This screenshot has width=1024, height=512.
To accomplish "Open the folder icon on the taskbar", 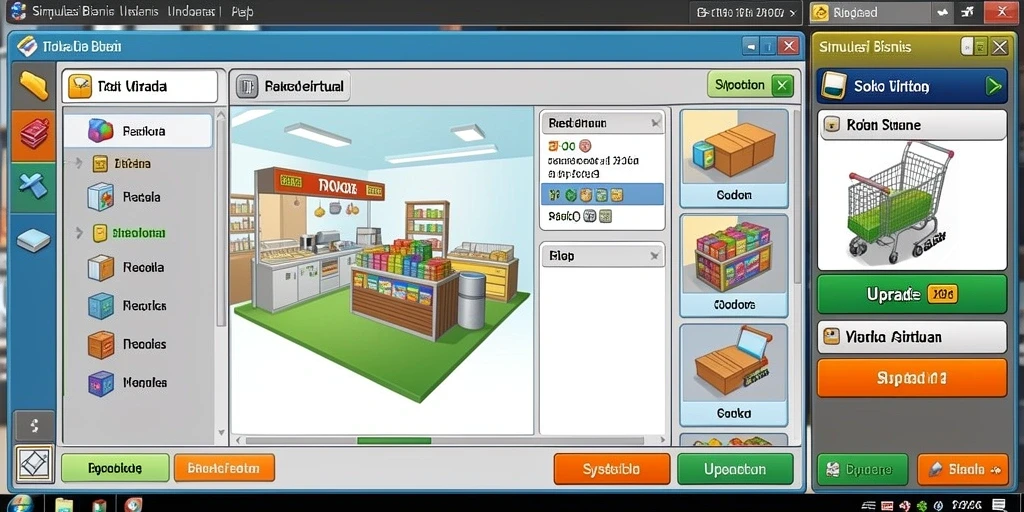I will click(x=65, y=504).
